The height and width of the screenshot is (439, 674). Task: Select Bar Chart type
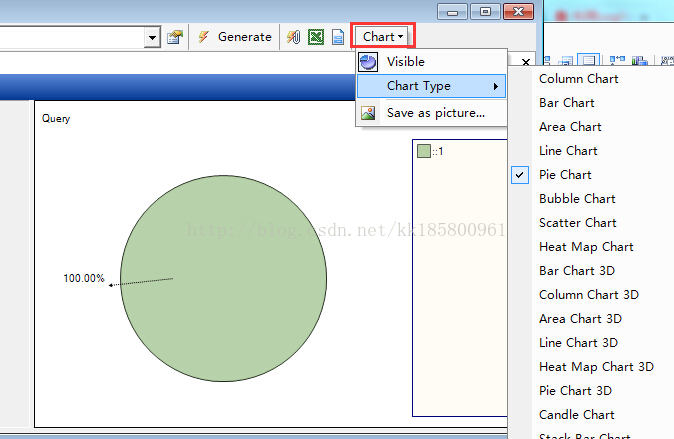tap(567, 103)
